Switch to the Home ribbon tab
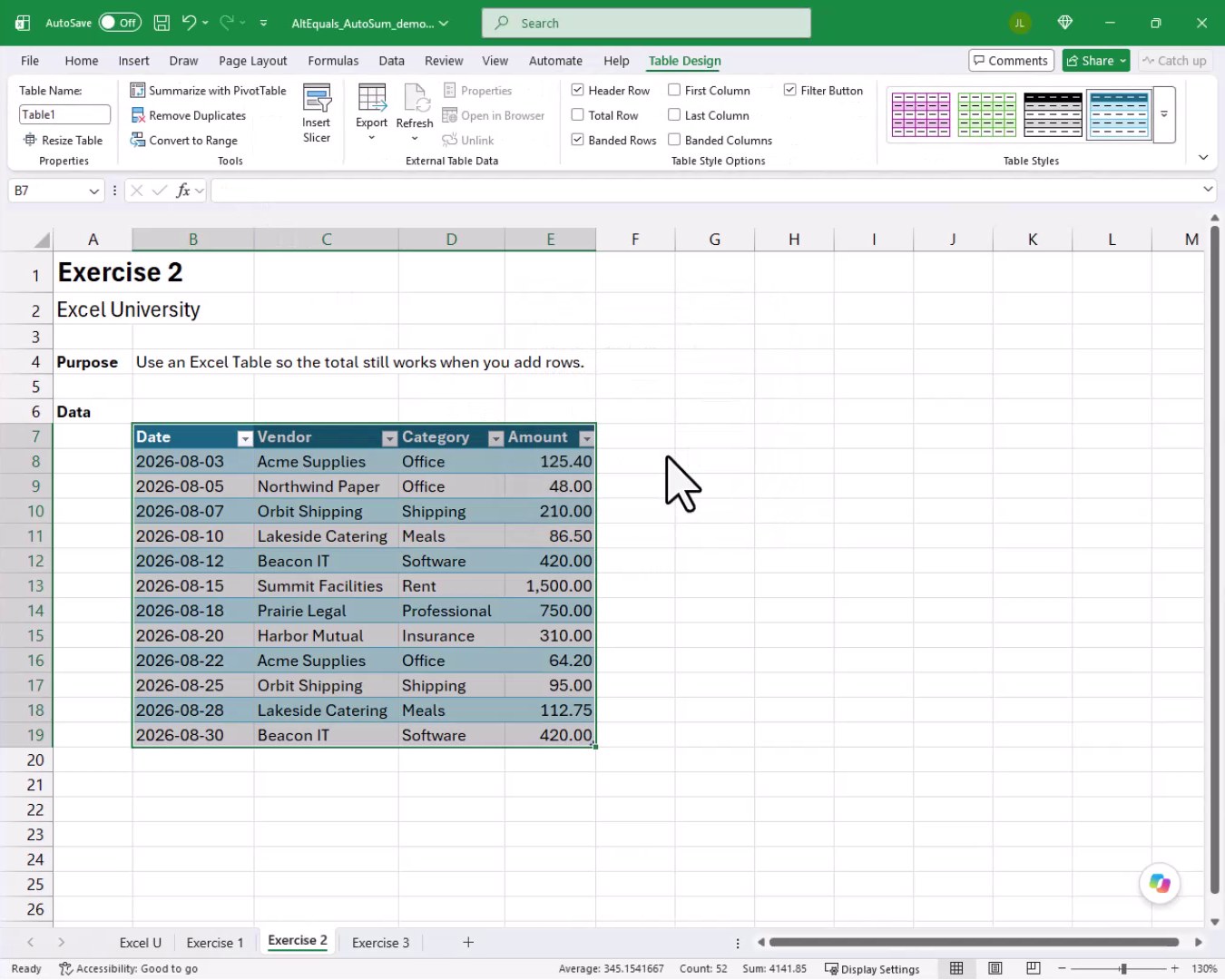This screenshot has height=980, width=1225. 82,61
